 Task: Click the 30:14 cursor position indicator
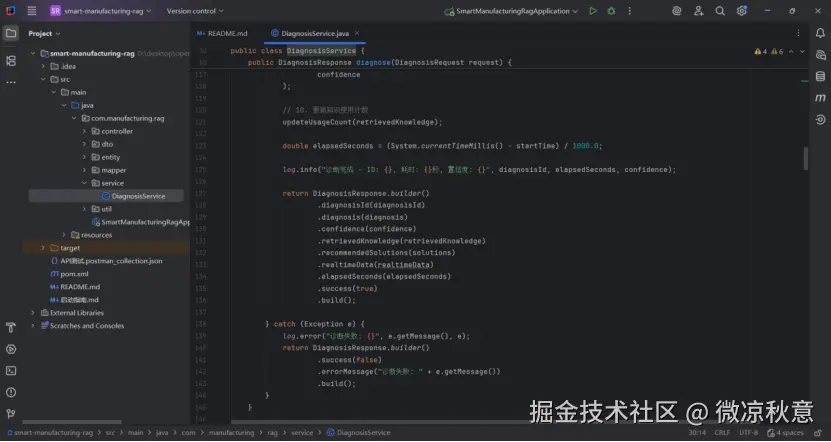point(697,433)
